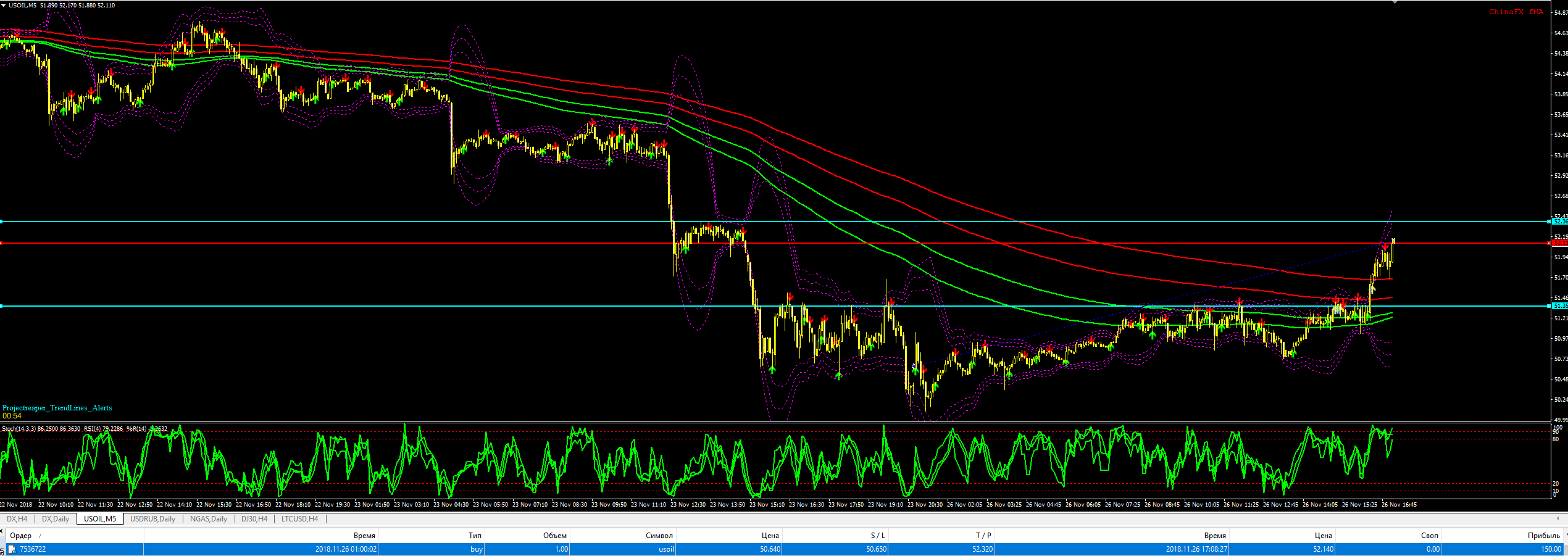
Task: Click open time 2018.11.26 01:00:02
Action: [x=346, y=549]
